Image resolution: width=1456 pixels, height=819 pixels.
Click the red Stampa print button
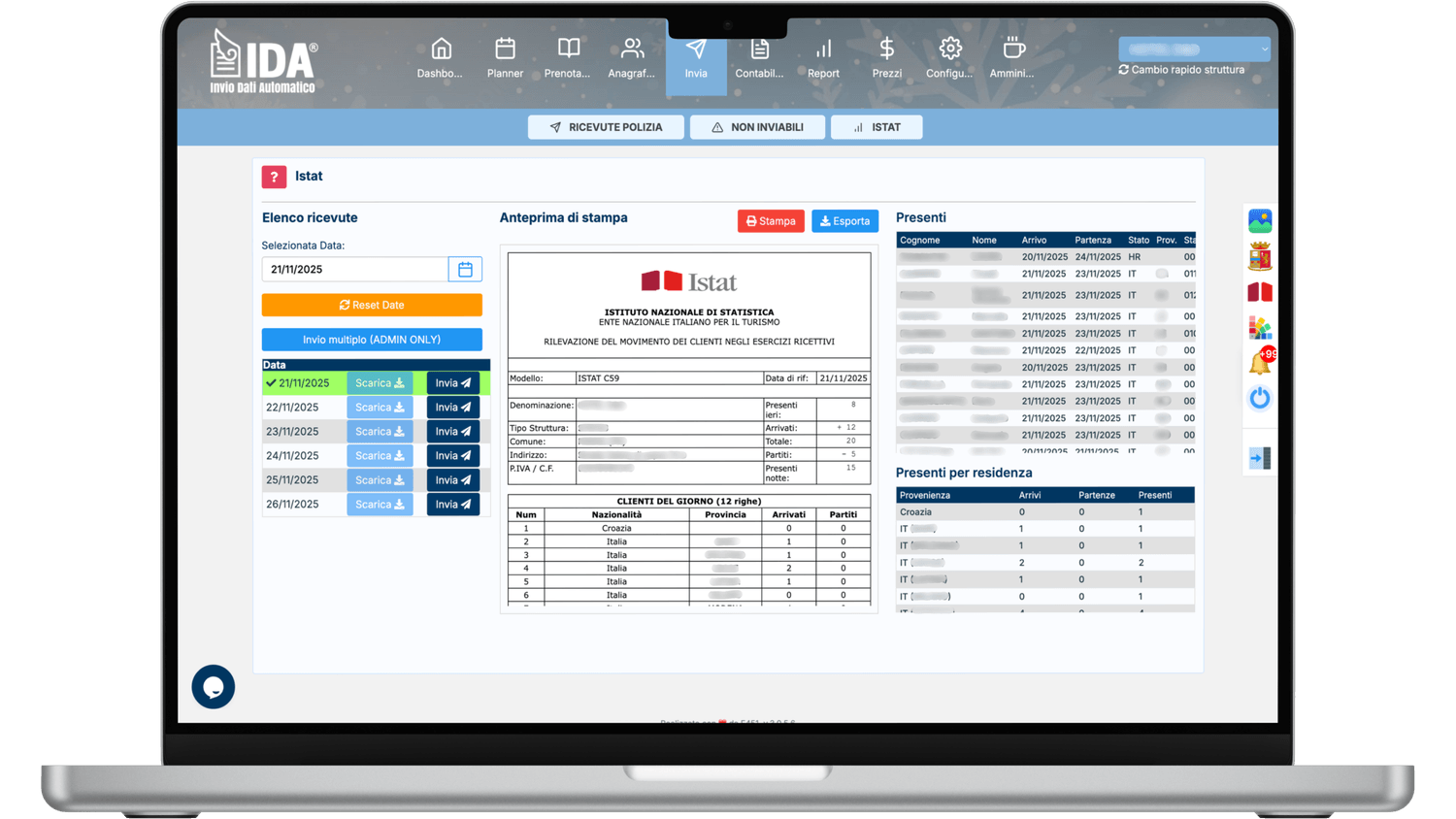[771, 221]
